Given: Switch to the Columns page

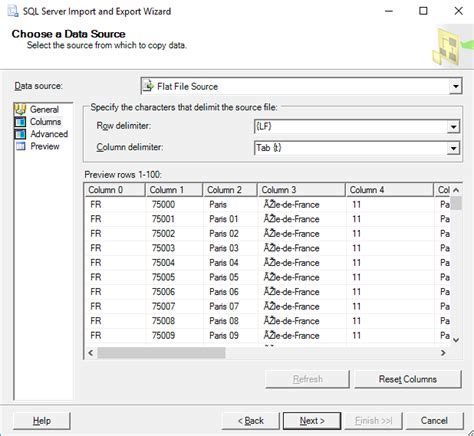Looking at the screenshot, I should 46,122.
